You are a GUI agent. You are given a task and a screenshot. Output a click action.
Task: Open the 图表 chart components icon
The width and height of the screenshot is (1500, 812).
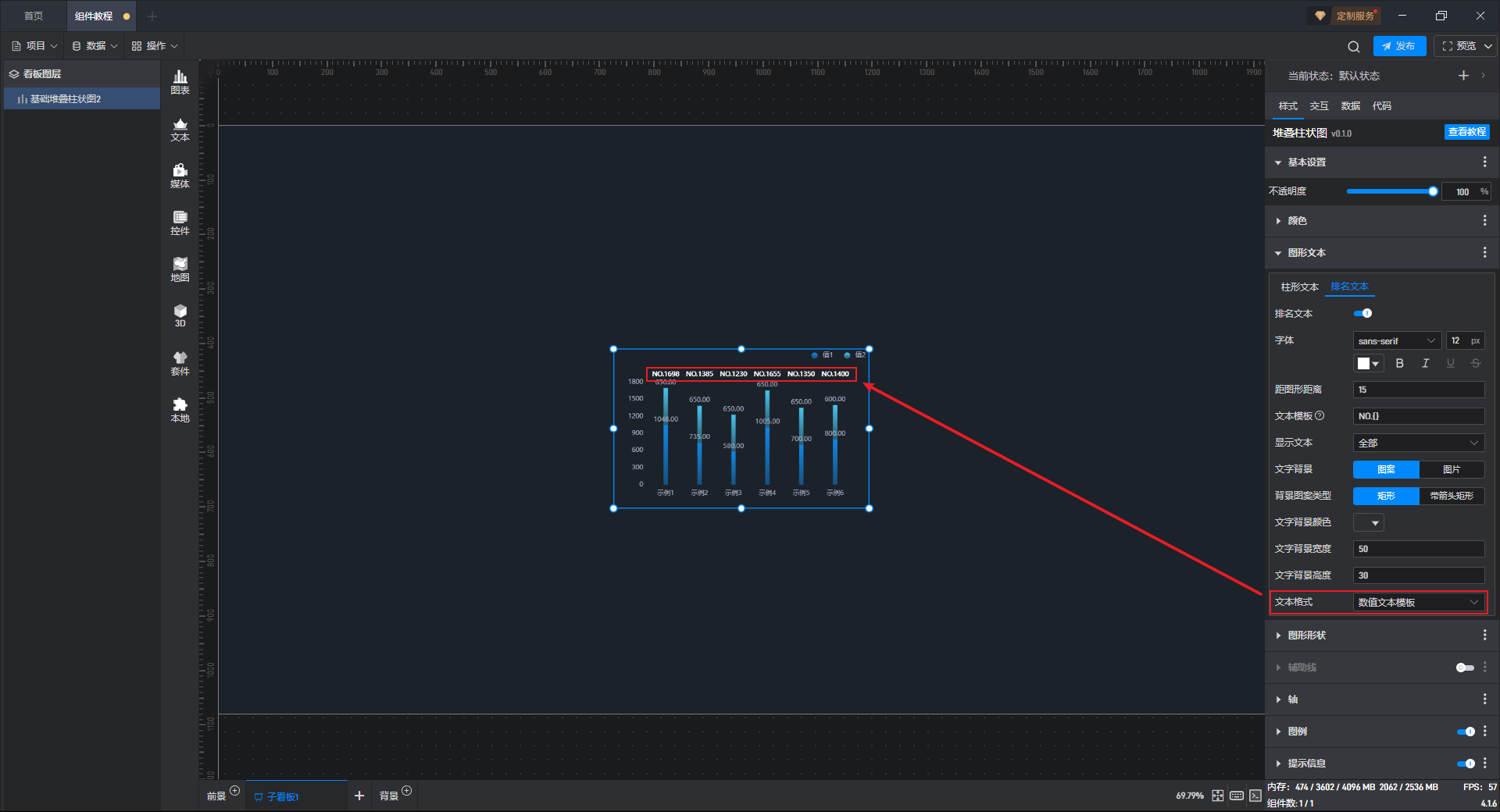point(180,82)
